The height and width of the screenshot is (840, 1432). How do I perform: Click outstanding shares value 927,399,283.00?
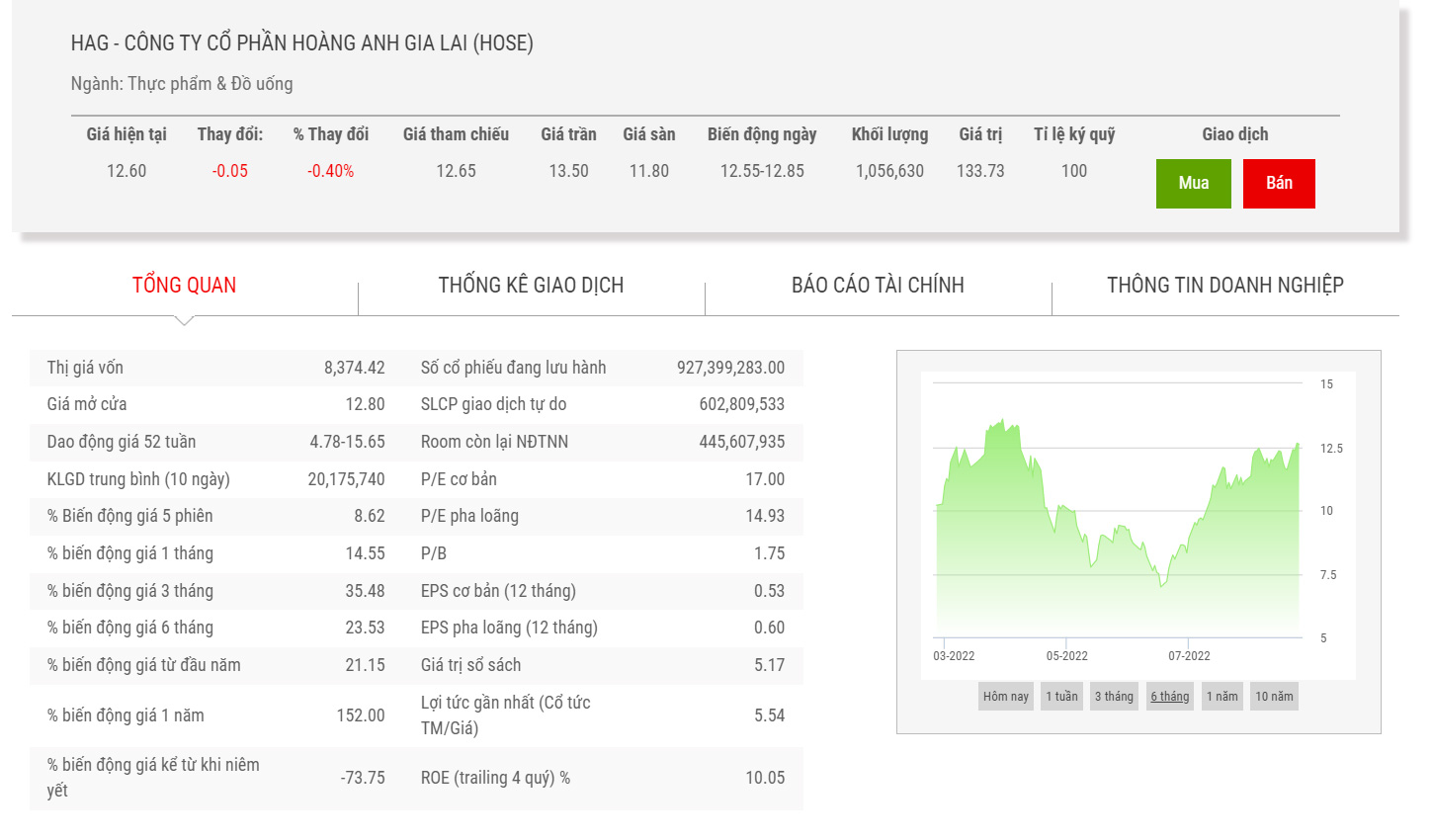(x=730, y=368)
